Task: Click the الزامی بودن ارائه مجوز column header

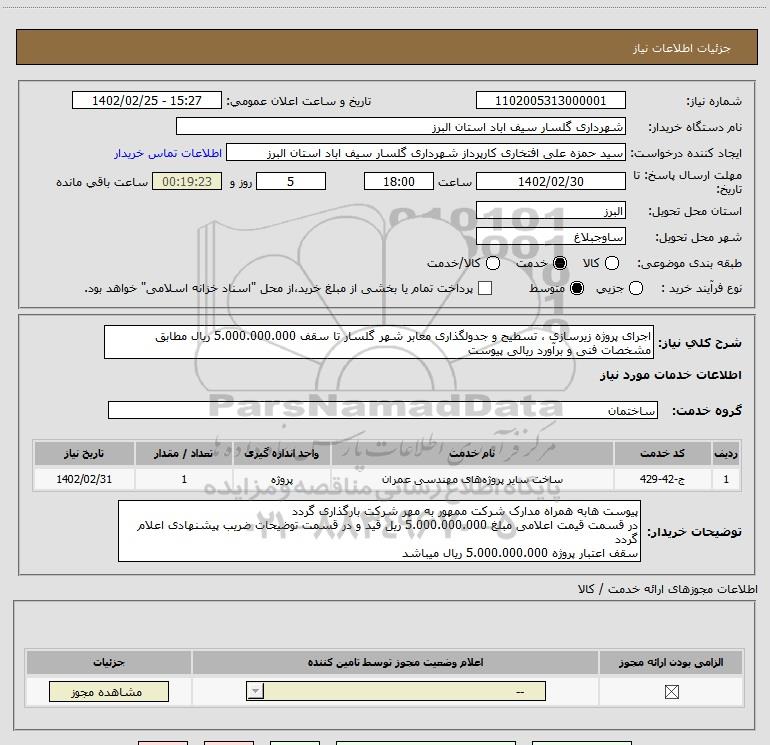Action: (x=671, y=662)
